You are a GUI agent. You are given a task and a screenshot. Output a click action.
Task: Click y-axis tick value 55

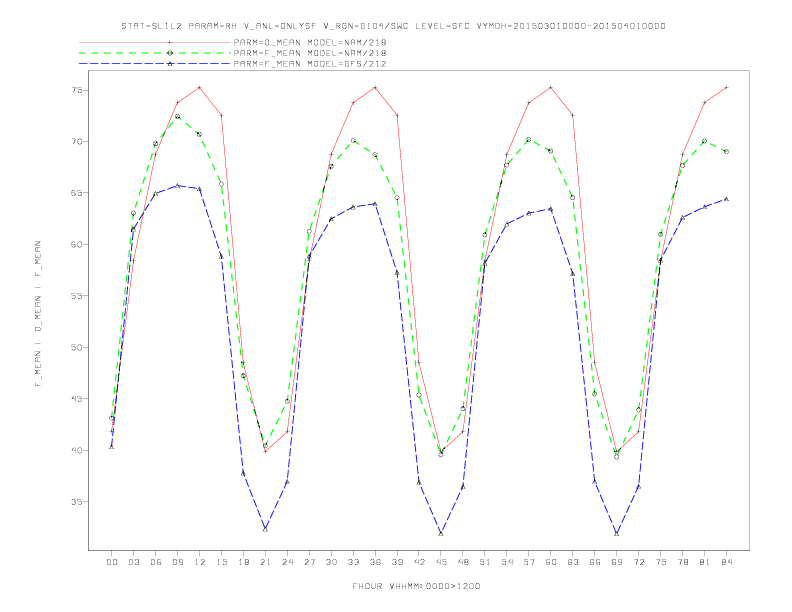point(77,296)
